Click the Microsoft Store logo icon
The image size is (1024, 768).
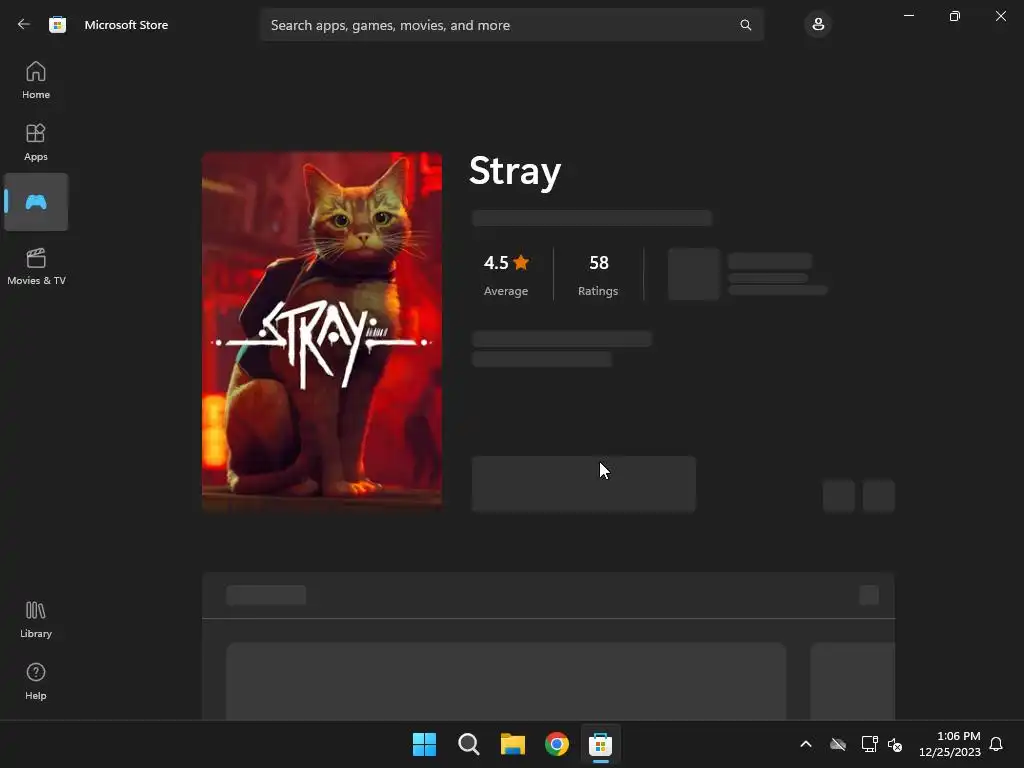pos(57,25)
